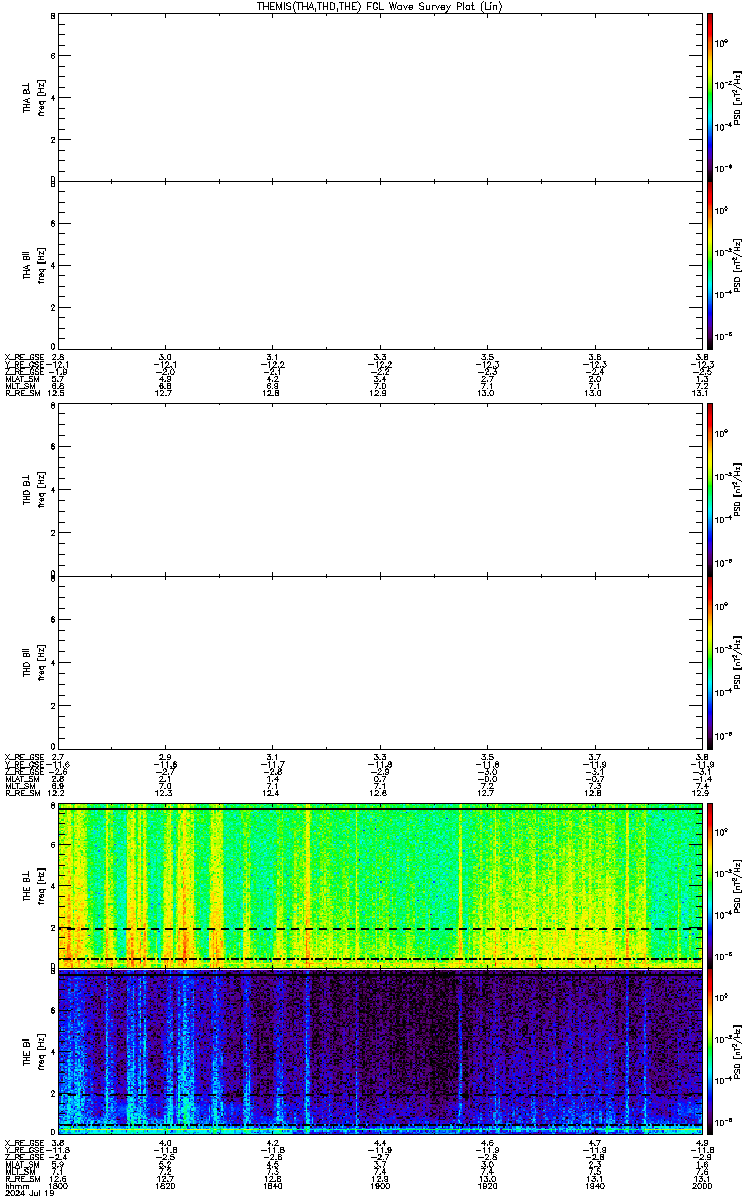Click X_RE_GSE value 3.3 under THA panels
This screenshot has width=750, height=1200.
[x=380, y=357]
